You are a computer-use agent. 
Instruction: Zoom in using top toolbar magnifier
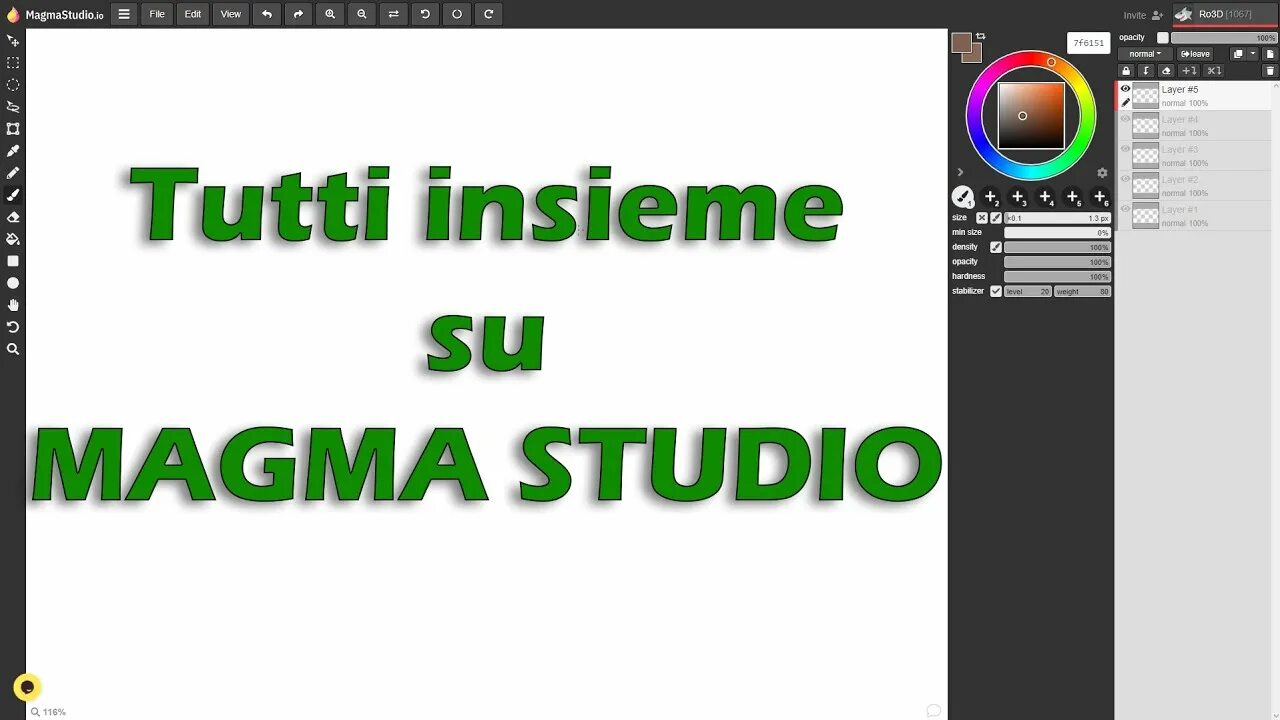pyautogui.click(x=330, y=14)
